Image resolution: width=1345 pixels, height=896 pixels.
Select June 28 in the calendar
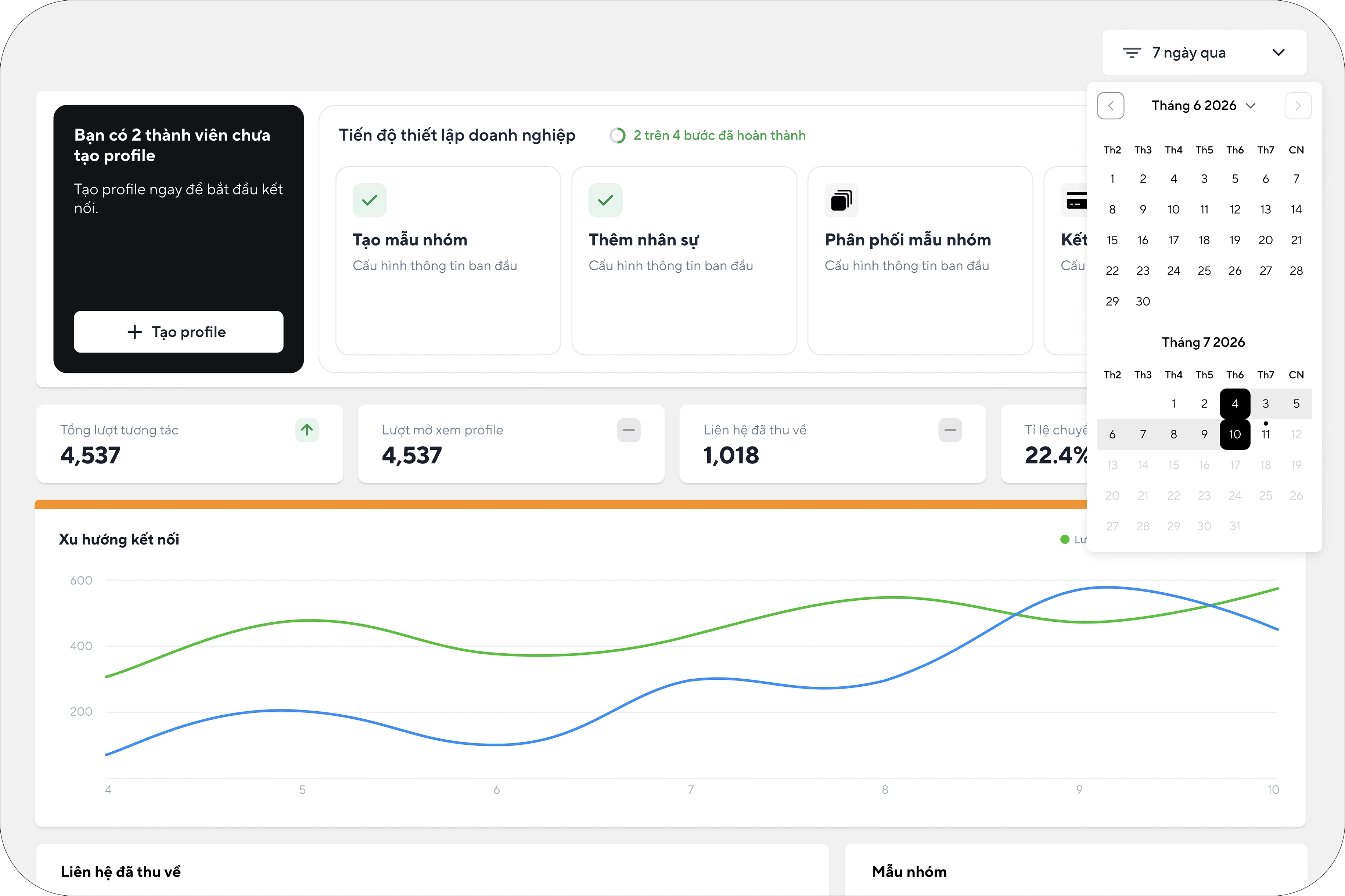(x=1297, y=271)
